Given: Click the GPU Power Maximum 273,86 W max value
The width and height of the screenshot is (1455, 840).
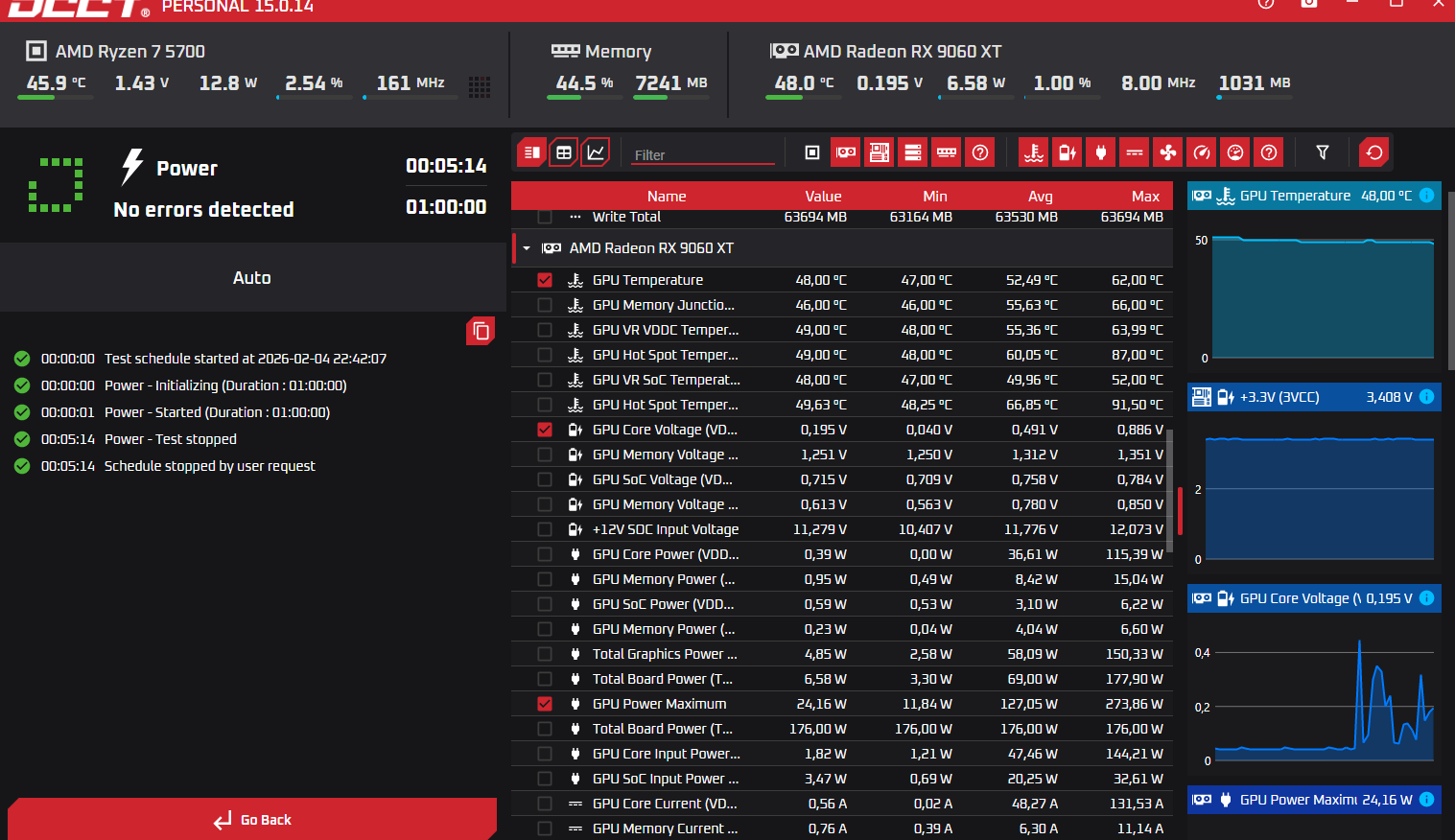Looking at the screenshot, I should (1134, 704).
